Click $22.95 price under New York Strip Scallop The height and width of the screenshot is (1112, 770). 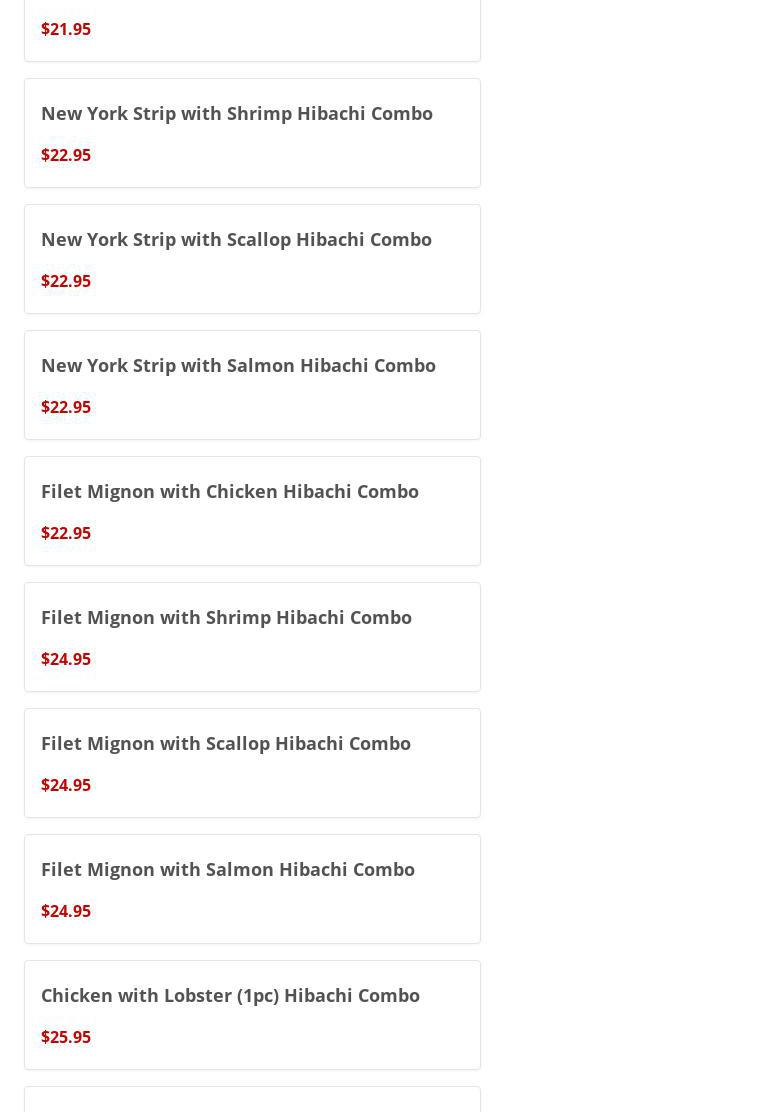click(66, 281)
